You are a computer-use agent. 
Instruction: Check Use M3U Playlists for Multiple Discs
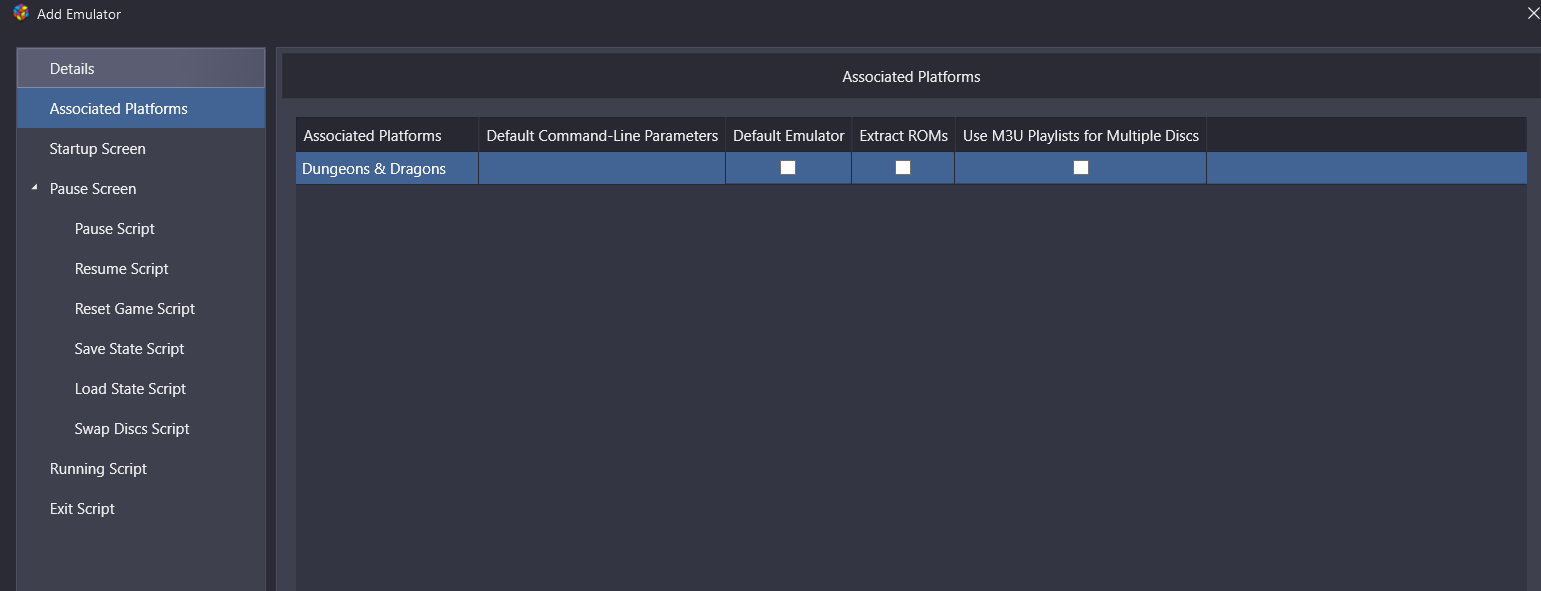click(1081, 167)
